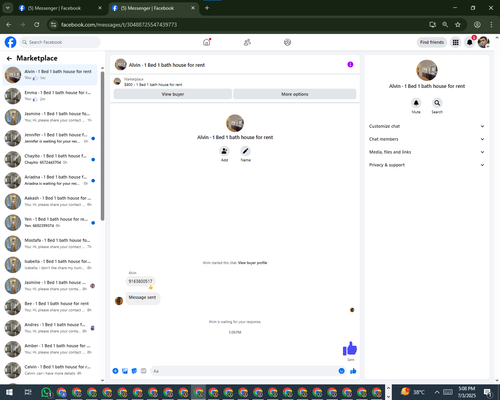Open Chayito conversation in the list
The height and width of the screenshot is (400, 500).
click(50, 159)
